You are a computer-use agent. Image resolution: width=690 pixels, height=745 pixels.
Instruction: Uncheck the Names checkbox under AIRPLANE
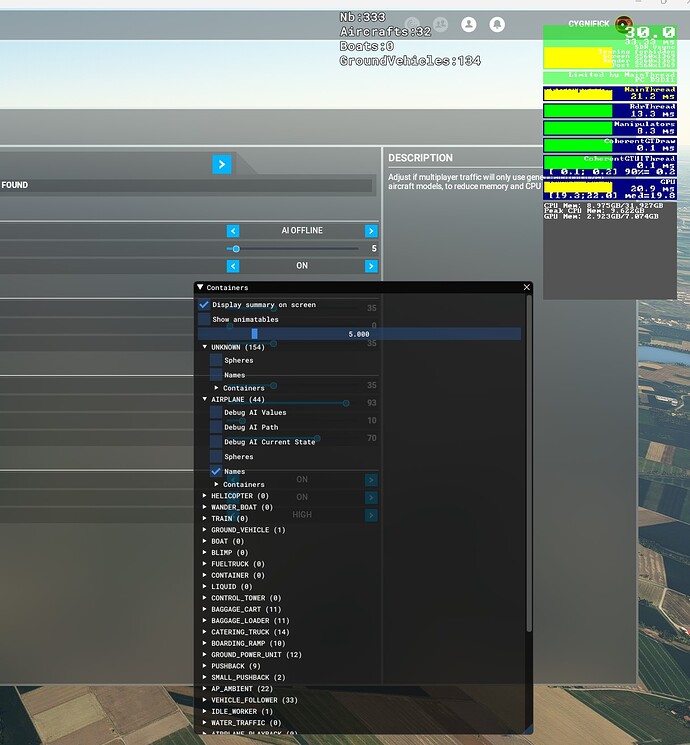coord(216,471)
